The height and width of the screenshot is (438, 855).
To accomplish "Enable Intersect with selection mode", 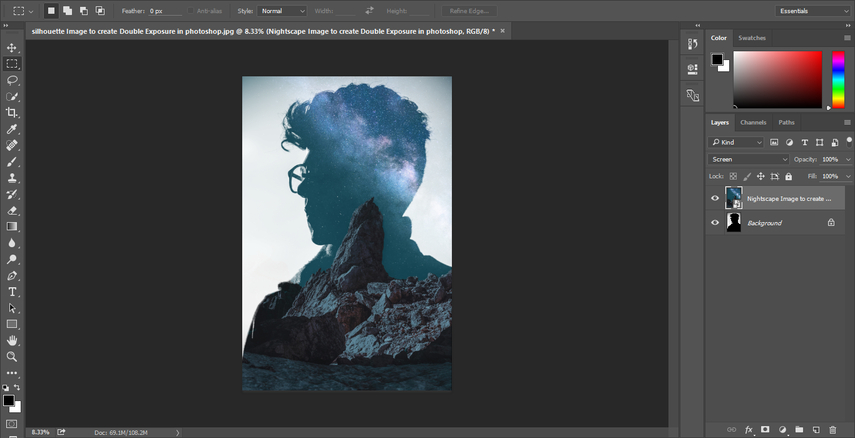I will tap(100, 10).
